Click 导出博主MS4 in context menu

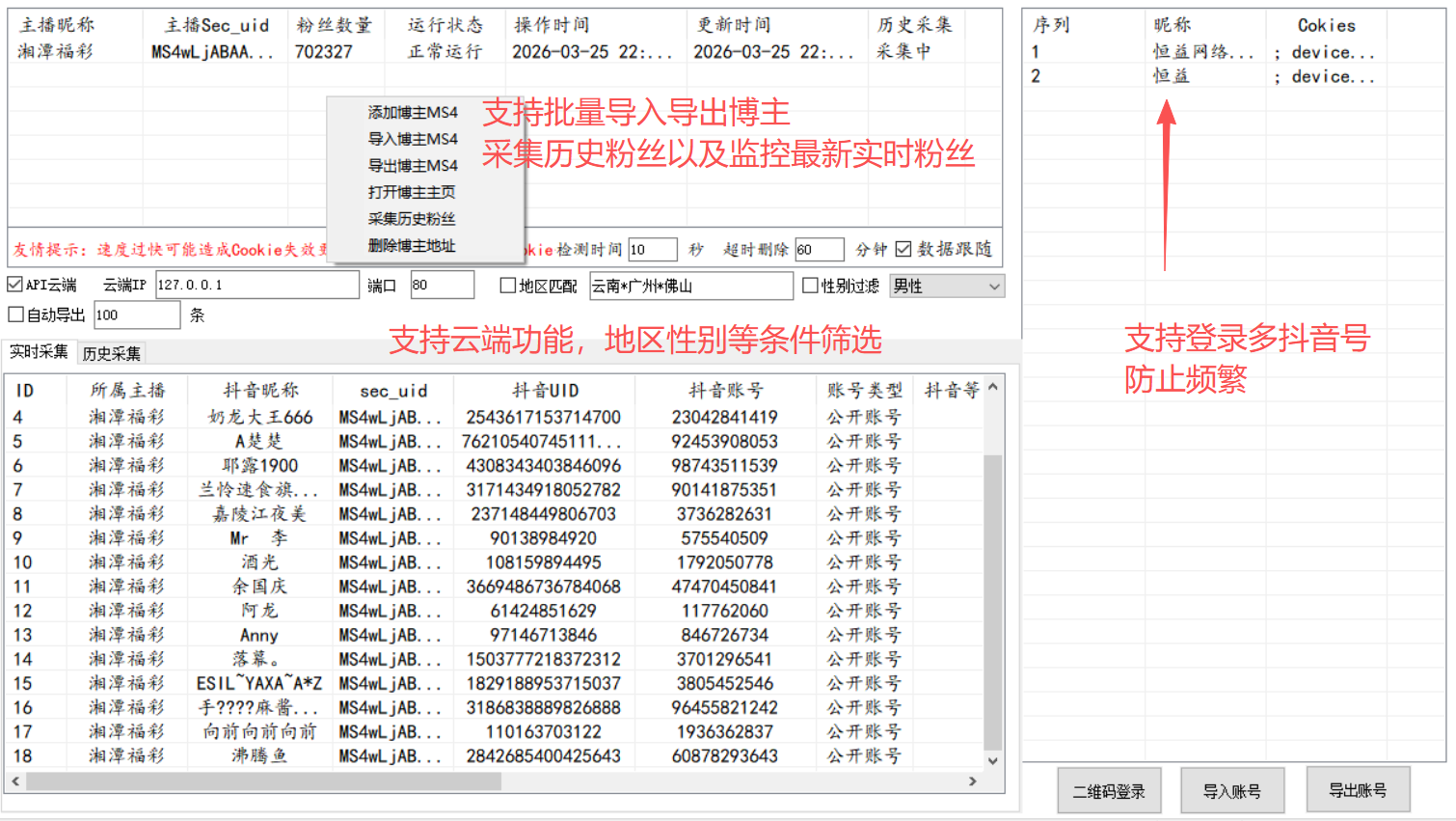413,166
